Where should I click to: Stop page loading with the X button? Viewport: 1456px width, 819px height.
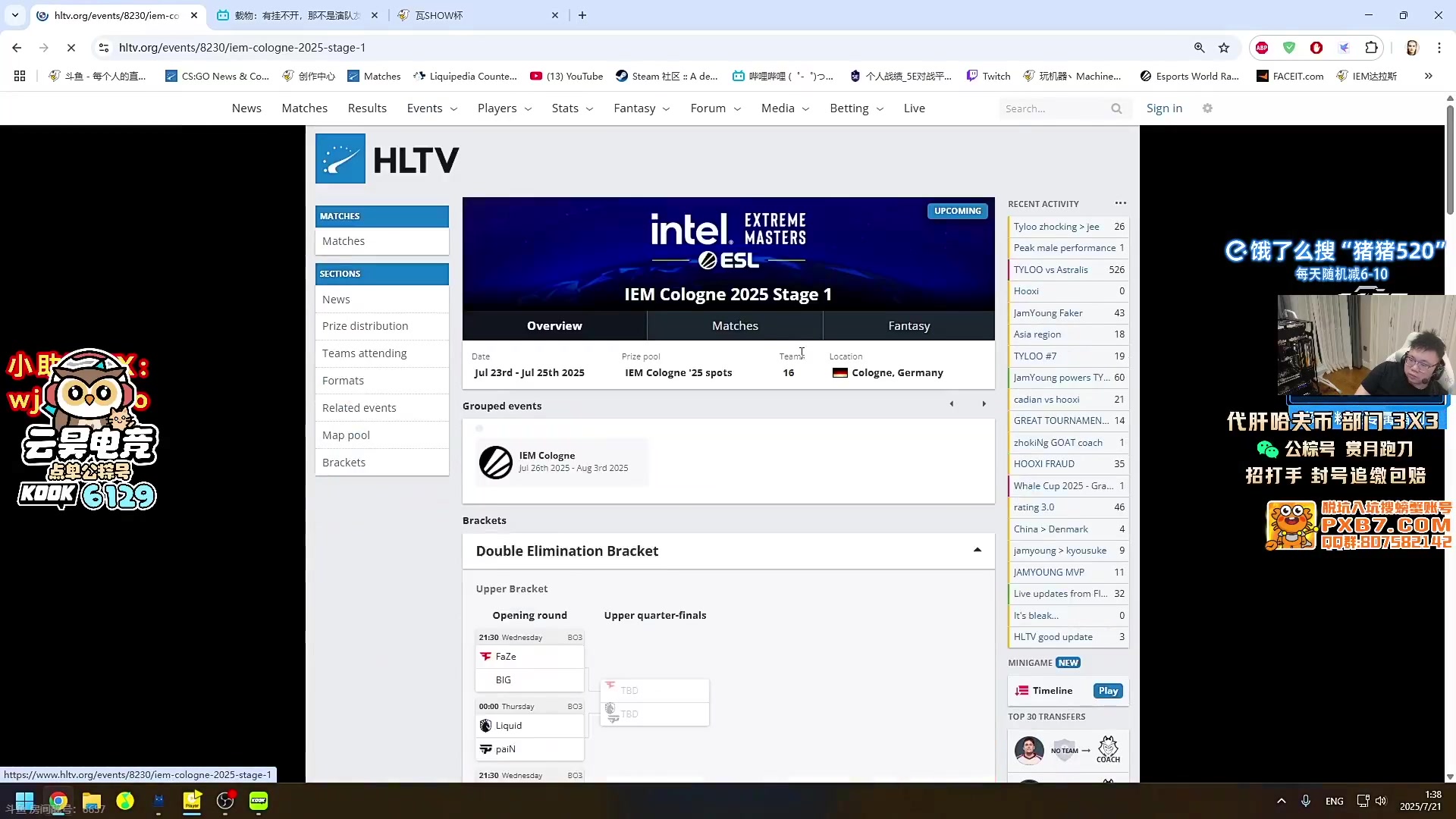pyautogui.click(x=71, y=48)
